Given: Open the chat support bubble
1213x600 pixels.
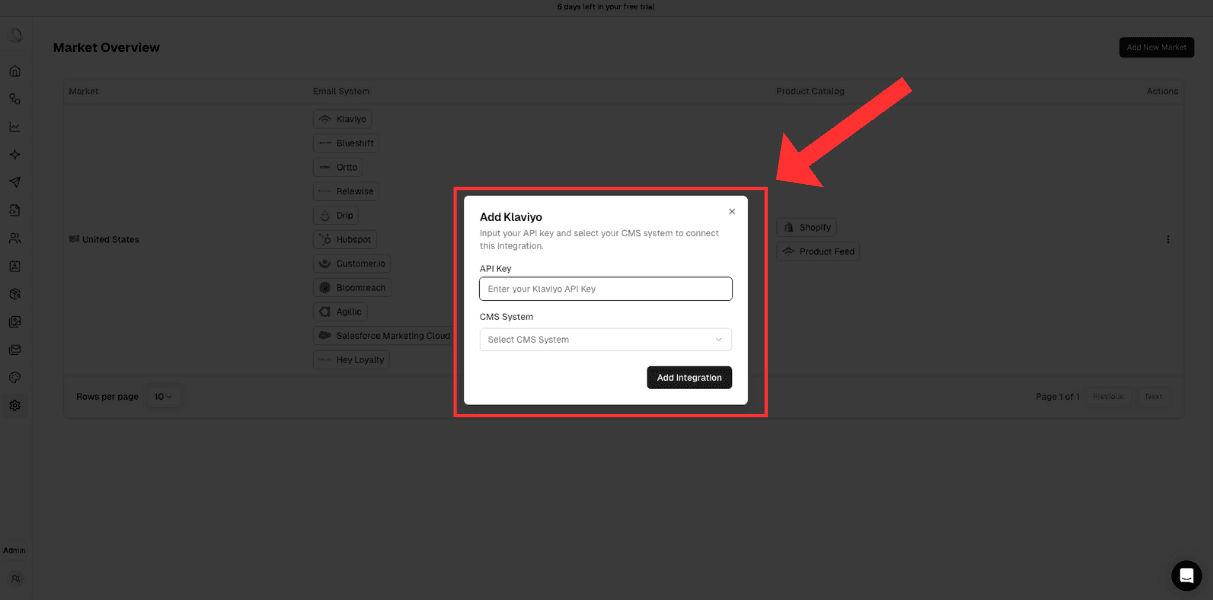Looking at the screenshot, I should (x=1186, y=575).
